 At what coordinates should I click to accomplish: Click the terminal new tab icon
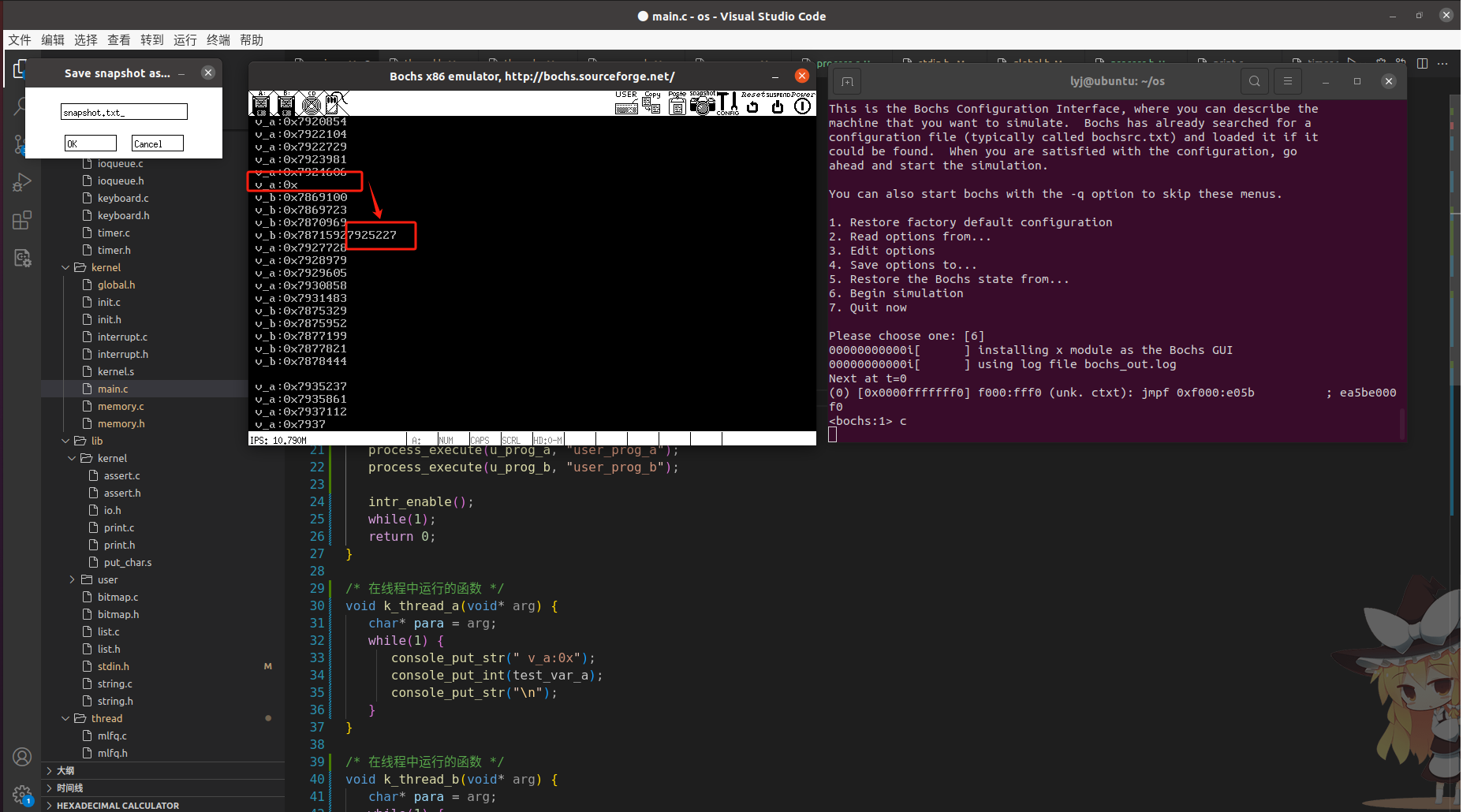coord(847,81)
